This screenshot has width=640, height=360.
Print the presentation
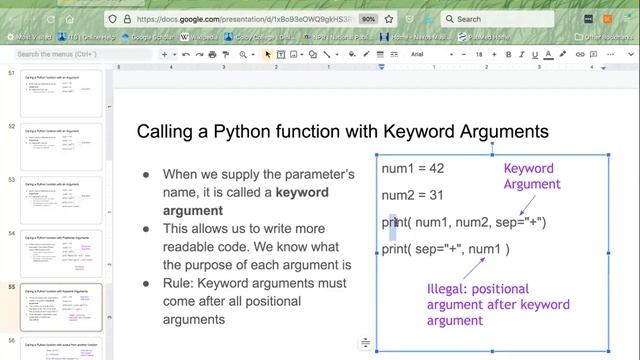212,54
